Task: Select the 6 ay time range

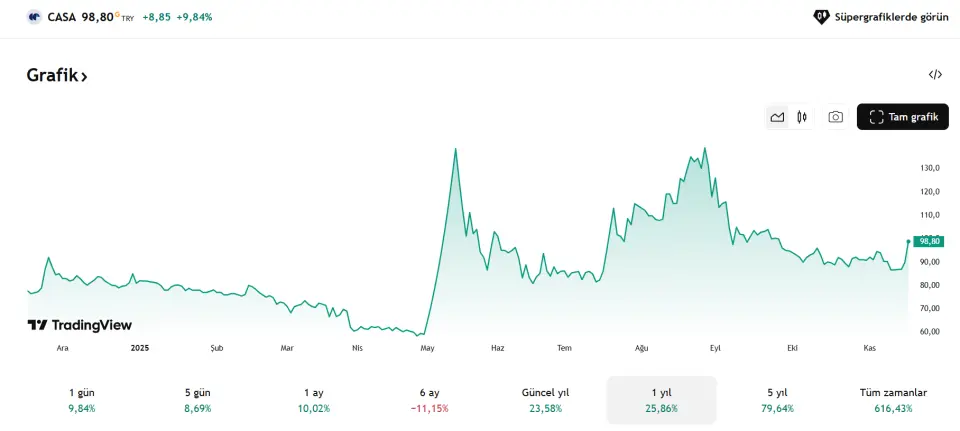Action: (x=429, y=400)
